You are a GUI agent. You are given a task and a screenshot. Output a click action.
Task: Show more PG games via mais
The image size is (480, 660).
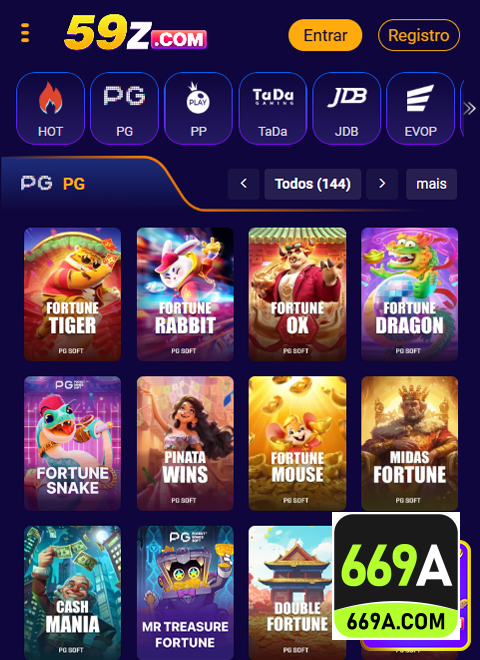tap(431, 184)
